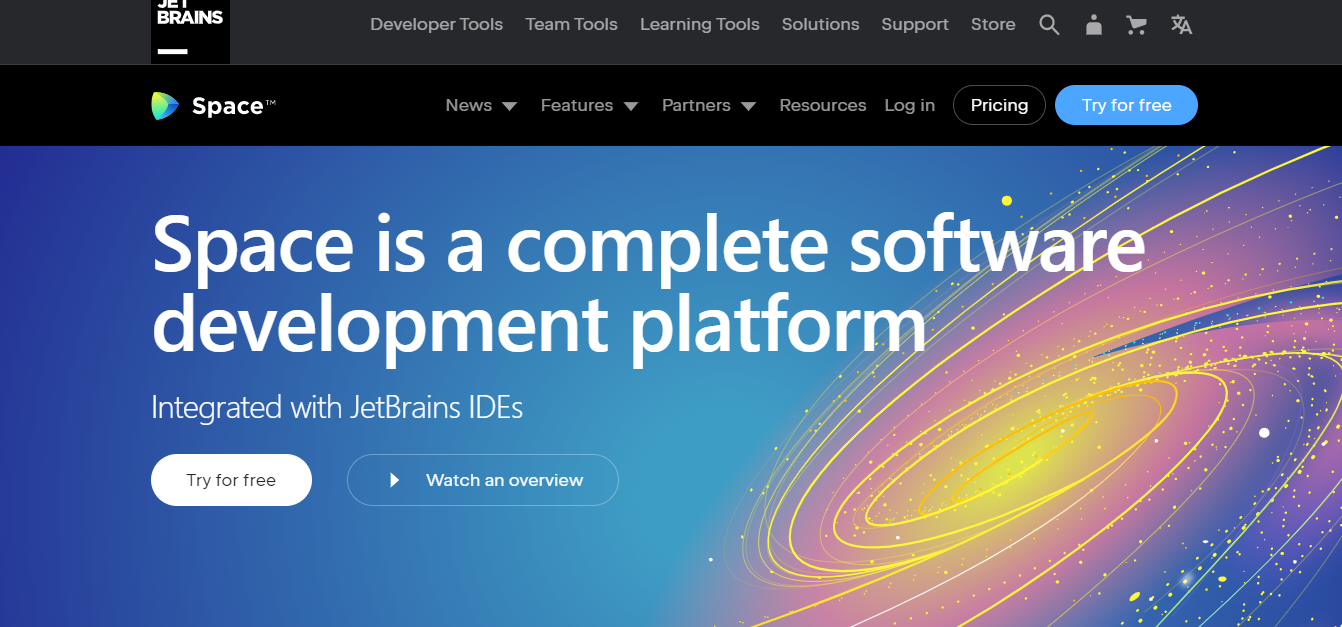This screenshot has height=627, width=1342.
Task: Click the blue Try for free button
Action: 1126,105
